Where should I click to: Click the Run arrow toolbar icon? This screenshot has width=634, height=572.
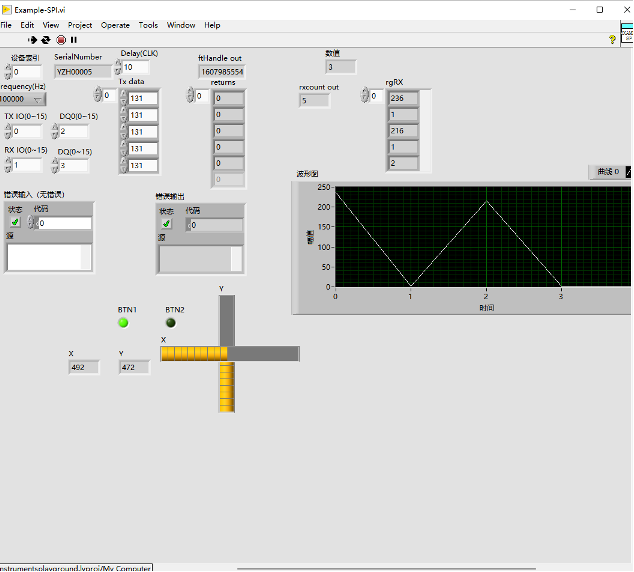[32, 40]
